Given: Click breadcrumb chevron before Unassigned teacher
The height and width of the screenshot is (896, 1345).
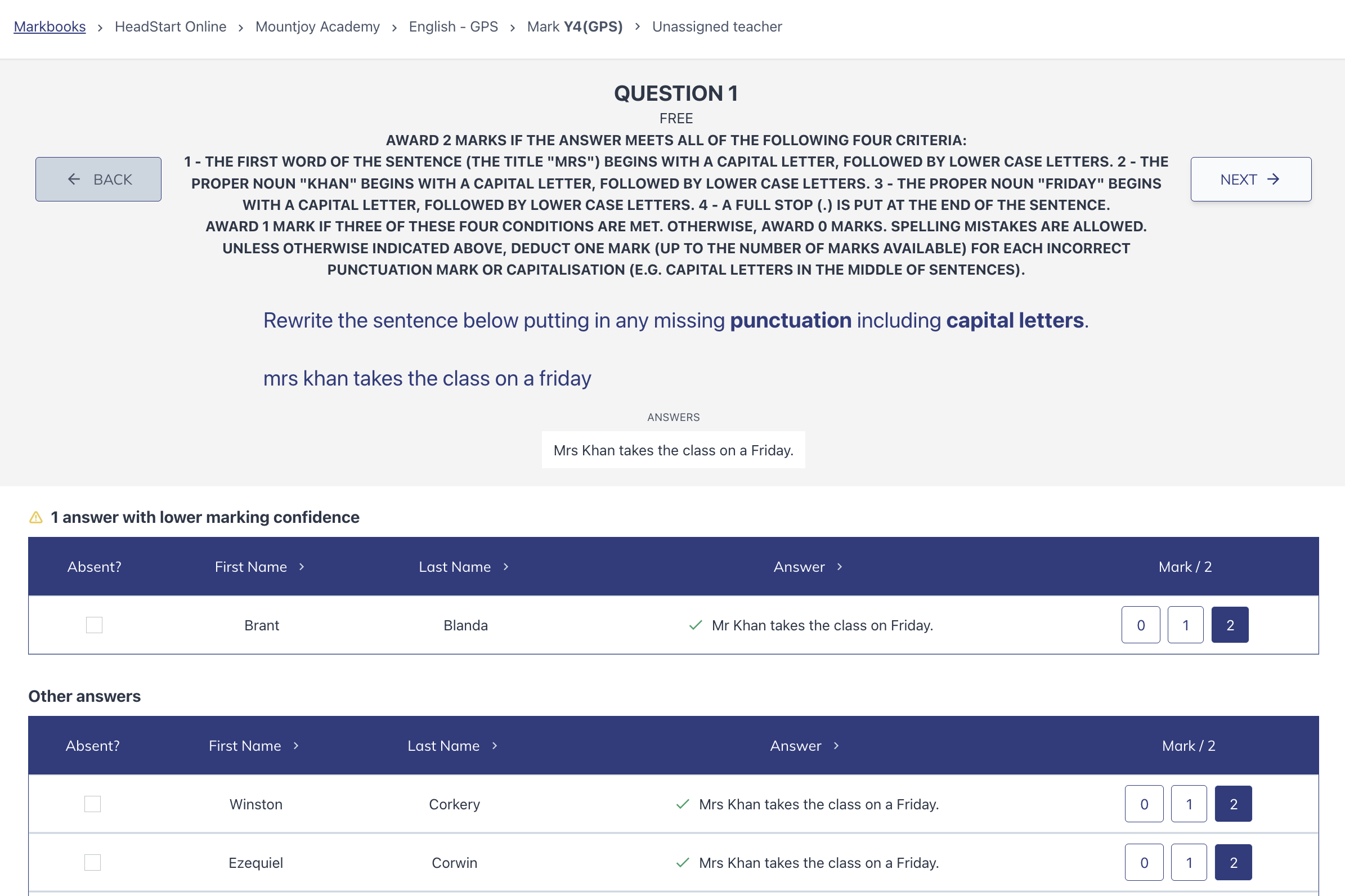Looking at the screenshot, I should click(637, 26).
